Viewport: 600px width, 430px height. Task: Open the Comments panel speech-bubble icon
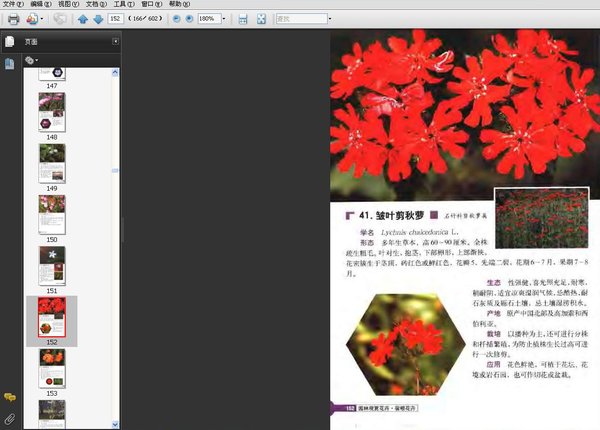pos(10,397)
